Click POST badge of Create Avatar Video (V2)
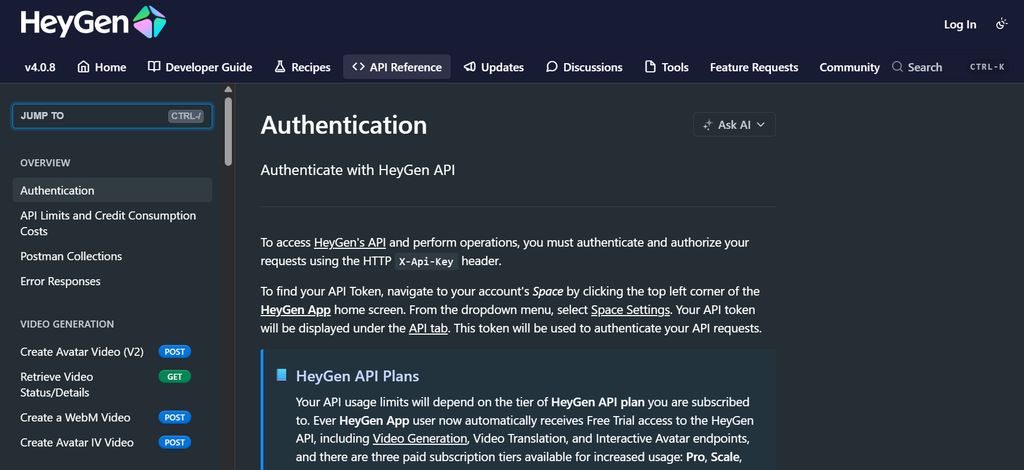Image resolution: width=1024 pixels, height=470 pixels. (174, 352)
